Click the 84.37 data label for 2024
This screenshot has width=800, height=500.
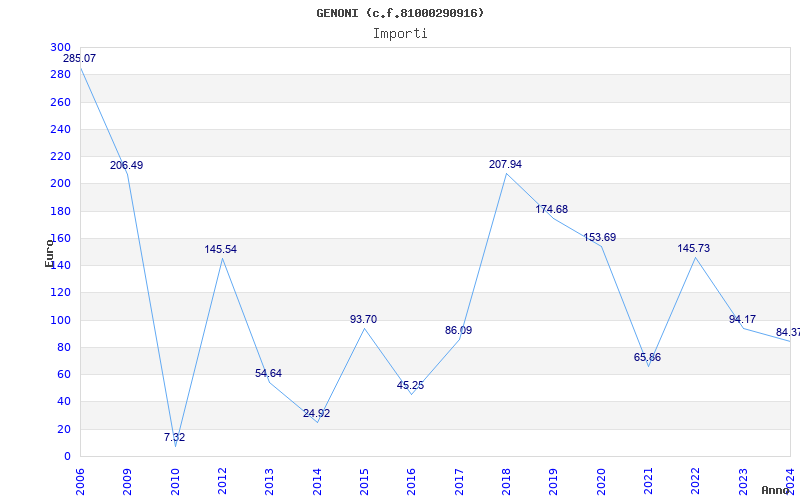(788, 333)
